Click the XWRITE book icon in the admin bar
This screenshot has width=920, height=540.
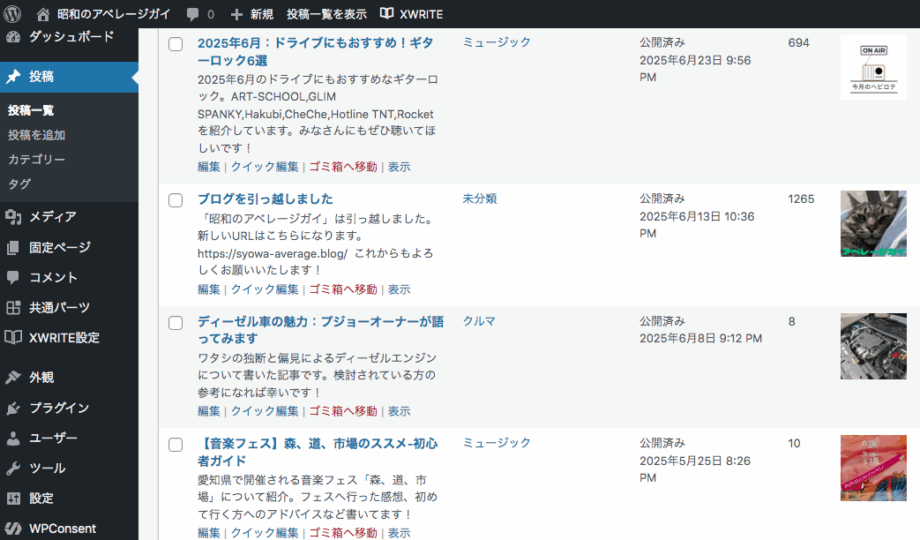click(x=387, y=14)
